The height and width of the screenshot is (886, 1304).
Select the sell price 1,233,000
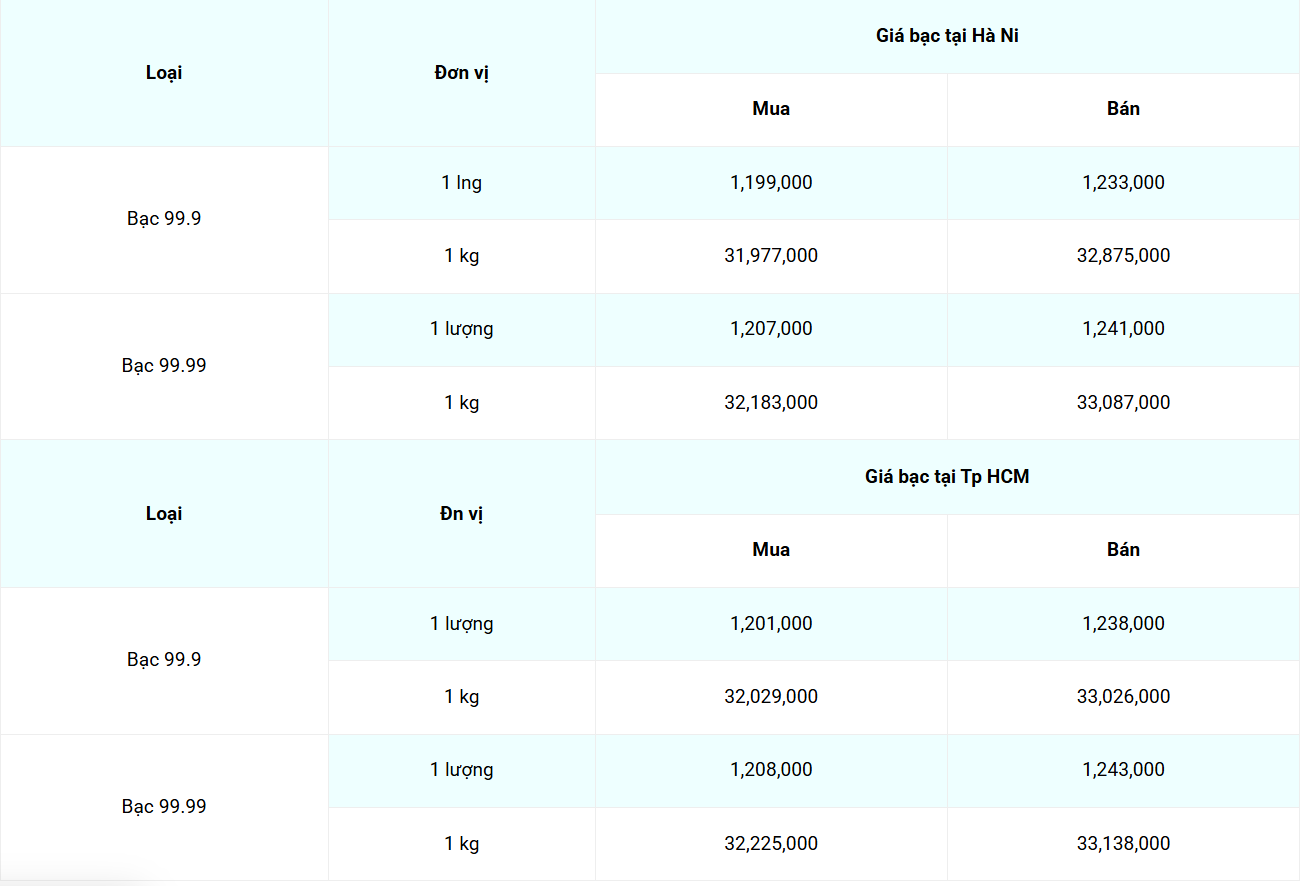pos(1123,183)
